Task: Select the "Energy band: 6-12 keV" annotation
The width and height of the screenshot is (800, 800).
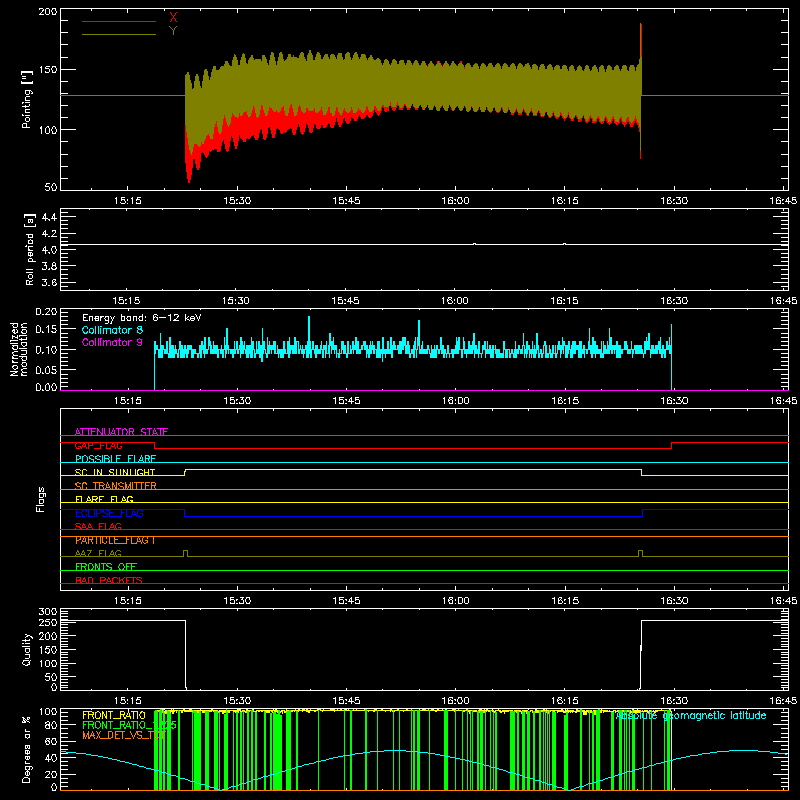Action: pyautogui.click(x=142, y=318)
